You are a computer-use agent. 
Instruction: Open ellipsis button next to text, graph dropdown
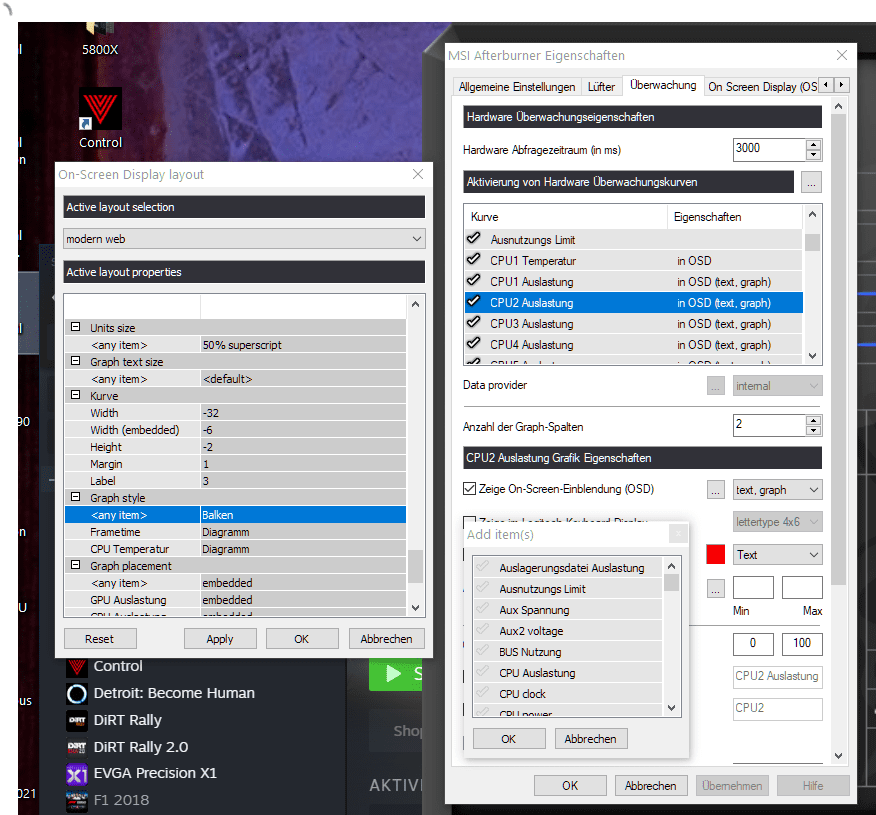point(716,490)
